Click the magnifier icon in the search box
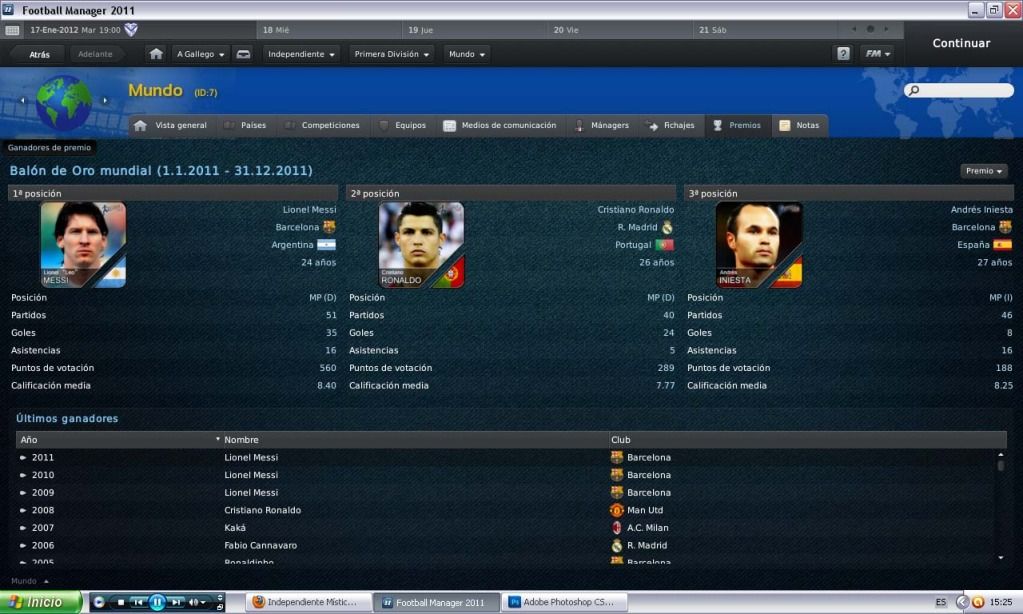The height and width of the screenshot is (614, 1023). (914, 90)
